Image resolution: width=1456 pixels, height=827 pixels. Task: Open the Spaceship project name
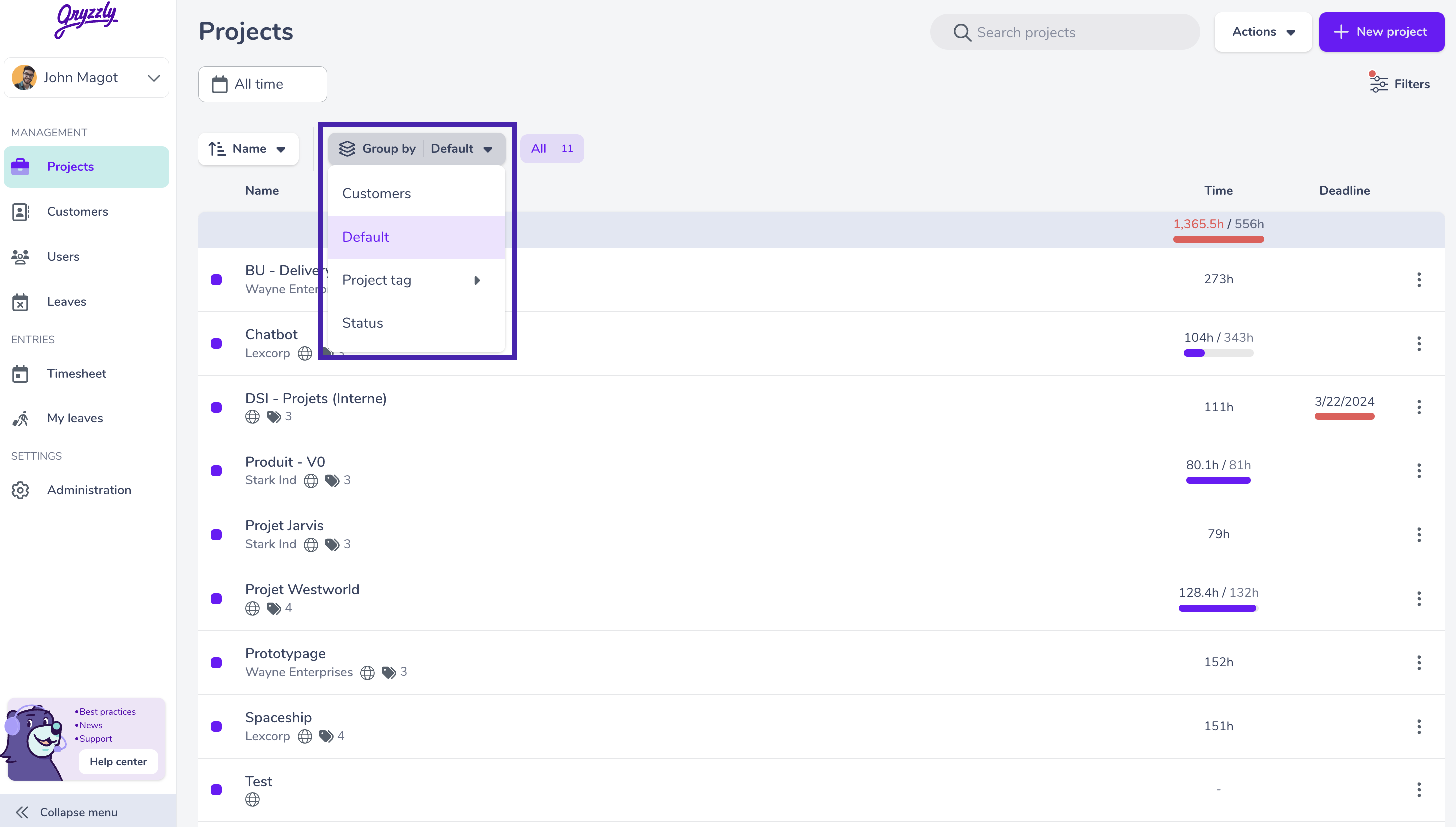pyautogui.click(x=278, y=718)
